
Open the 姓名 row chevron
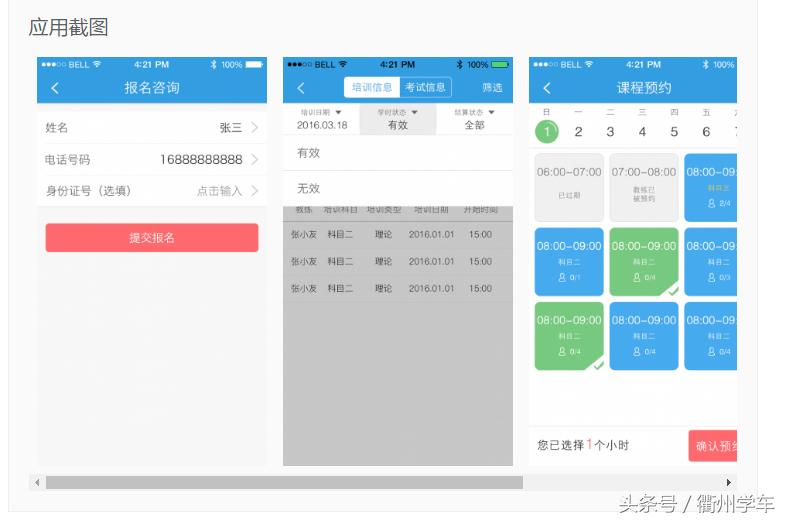[254, 127]
